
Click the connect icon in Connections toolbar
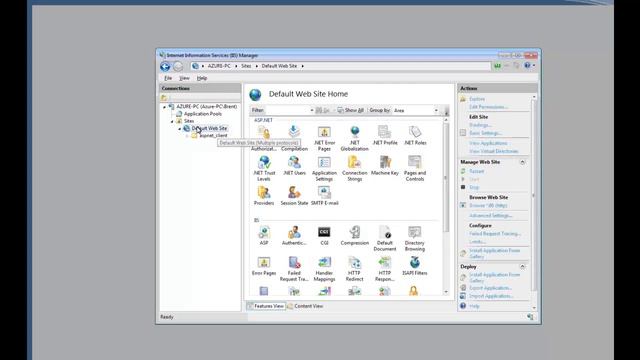pyautogui.click(x=164, y=98)
